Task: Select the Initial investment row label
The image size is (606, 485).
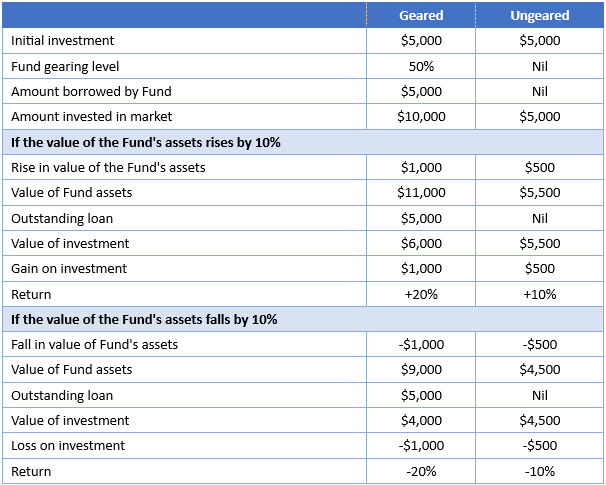Action: 63,41
